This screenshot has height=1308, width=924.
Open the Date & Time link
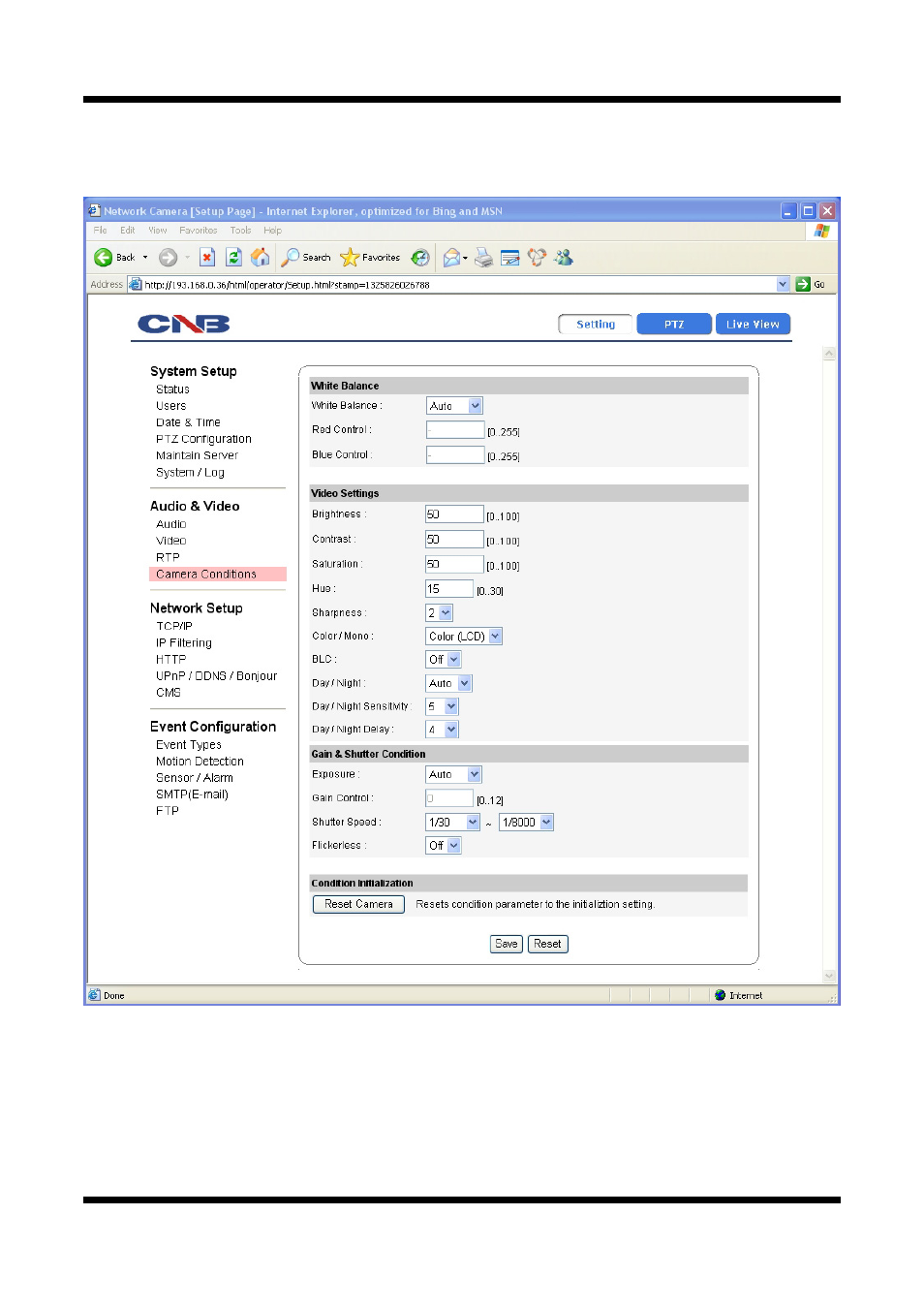click(x=188, y=422)
